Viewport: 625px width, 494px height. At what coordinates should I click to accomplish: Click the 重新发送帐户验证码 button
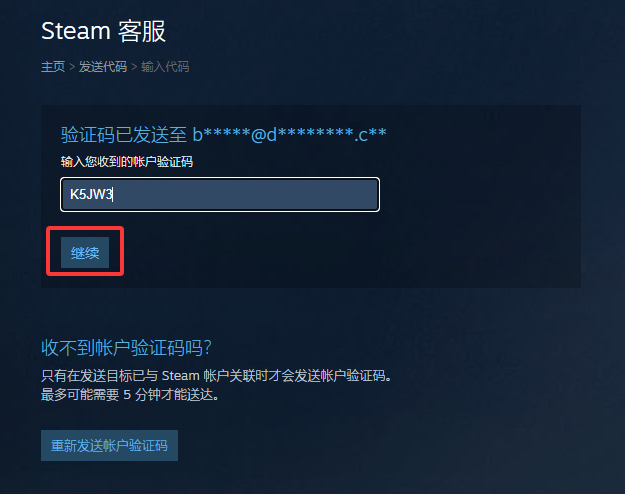tap(109, 445)
